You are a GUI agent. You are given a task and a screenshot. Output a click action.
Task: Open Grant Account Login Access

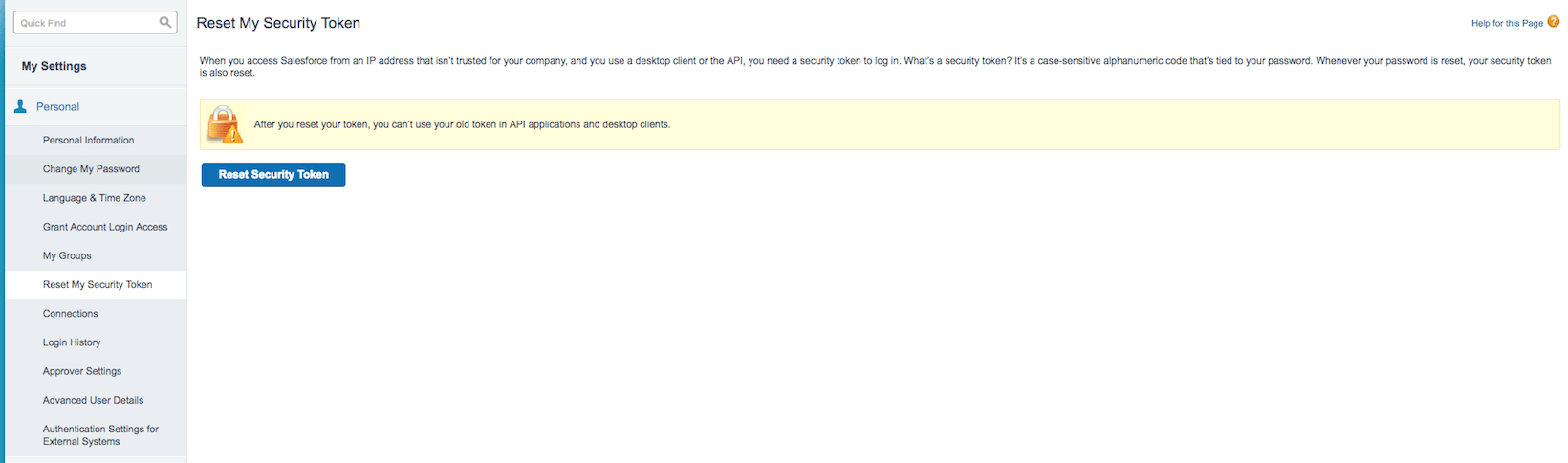click(x=105, y=227)
